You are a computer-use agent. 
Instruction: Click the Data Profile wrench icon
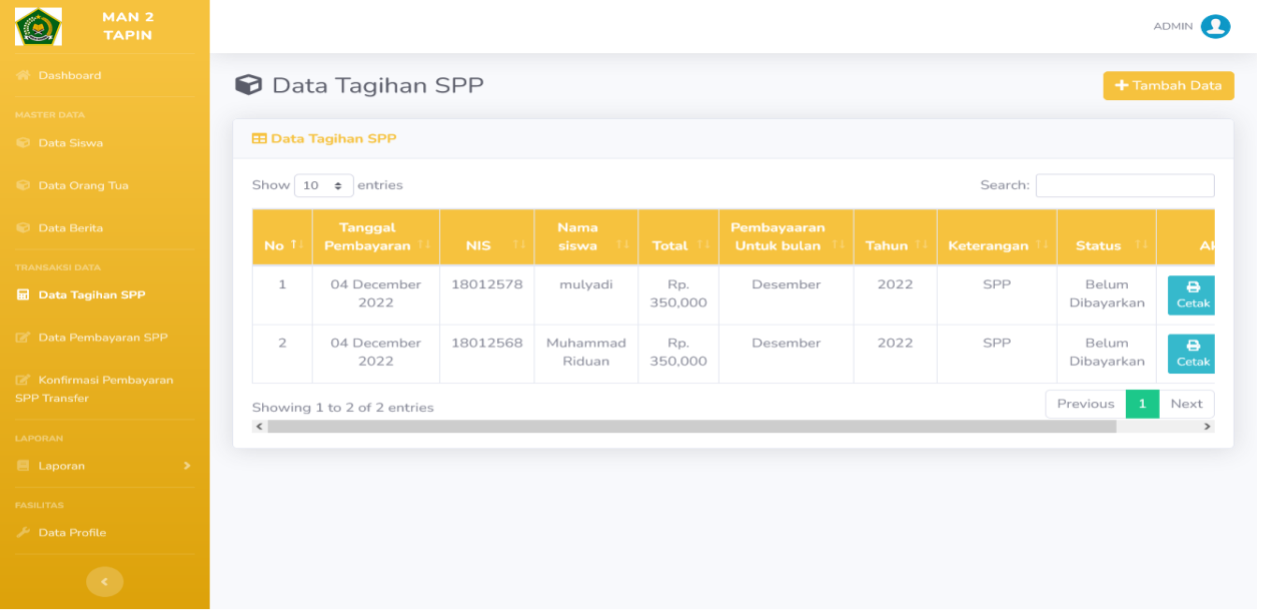[x=23, y=533]
